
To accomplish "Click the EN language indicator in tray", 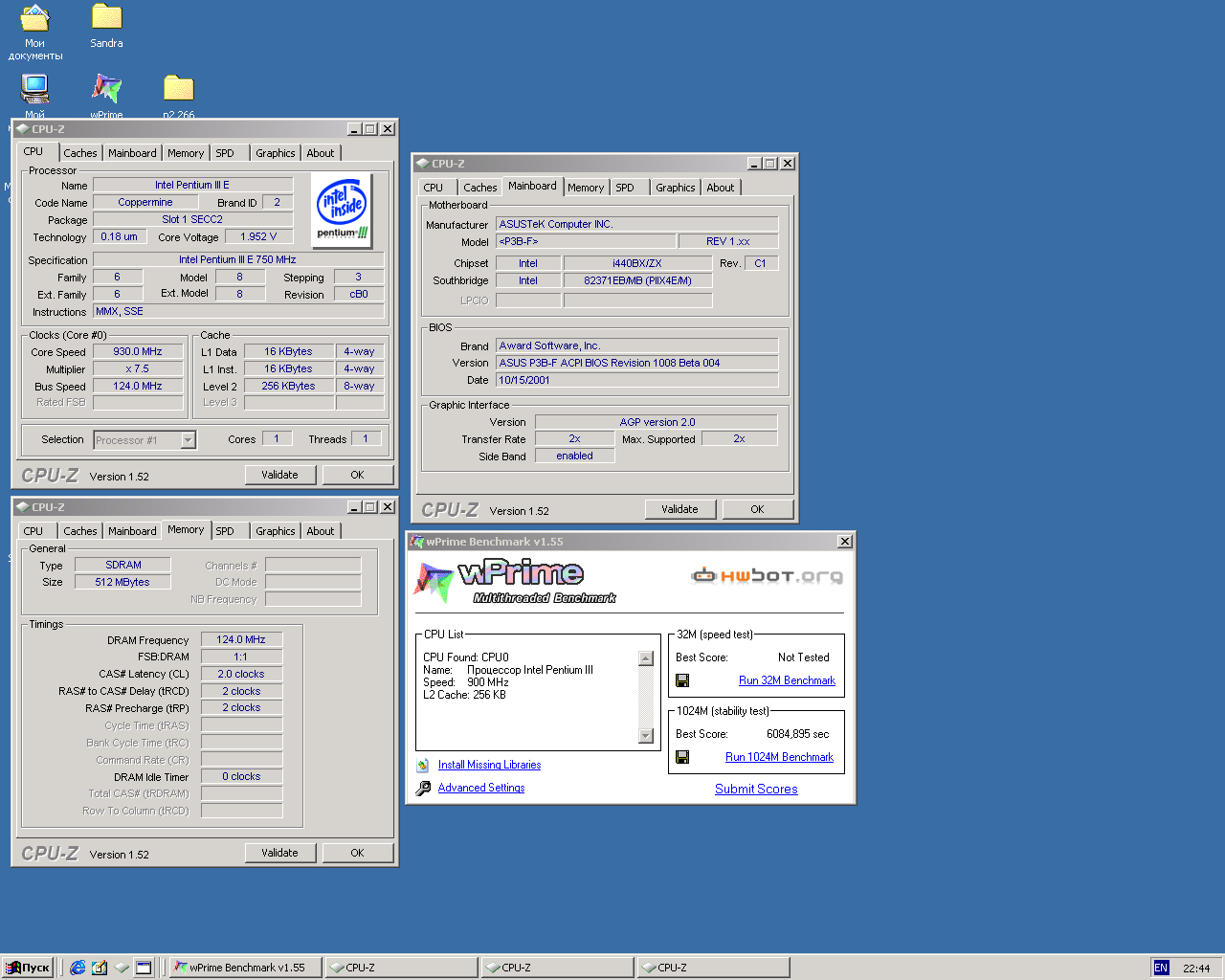I will 1161,968.
